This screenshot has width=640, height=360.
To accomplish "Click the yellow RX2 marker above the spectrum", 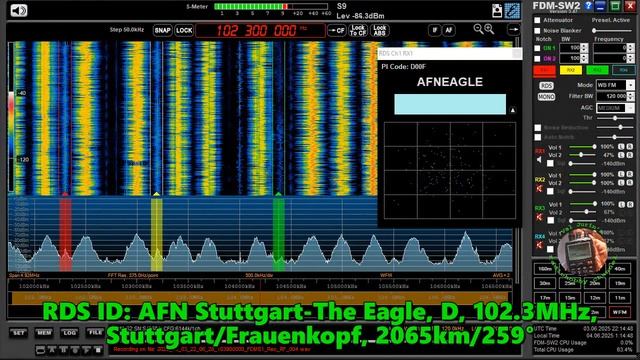I will [x=156, y=194].
